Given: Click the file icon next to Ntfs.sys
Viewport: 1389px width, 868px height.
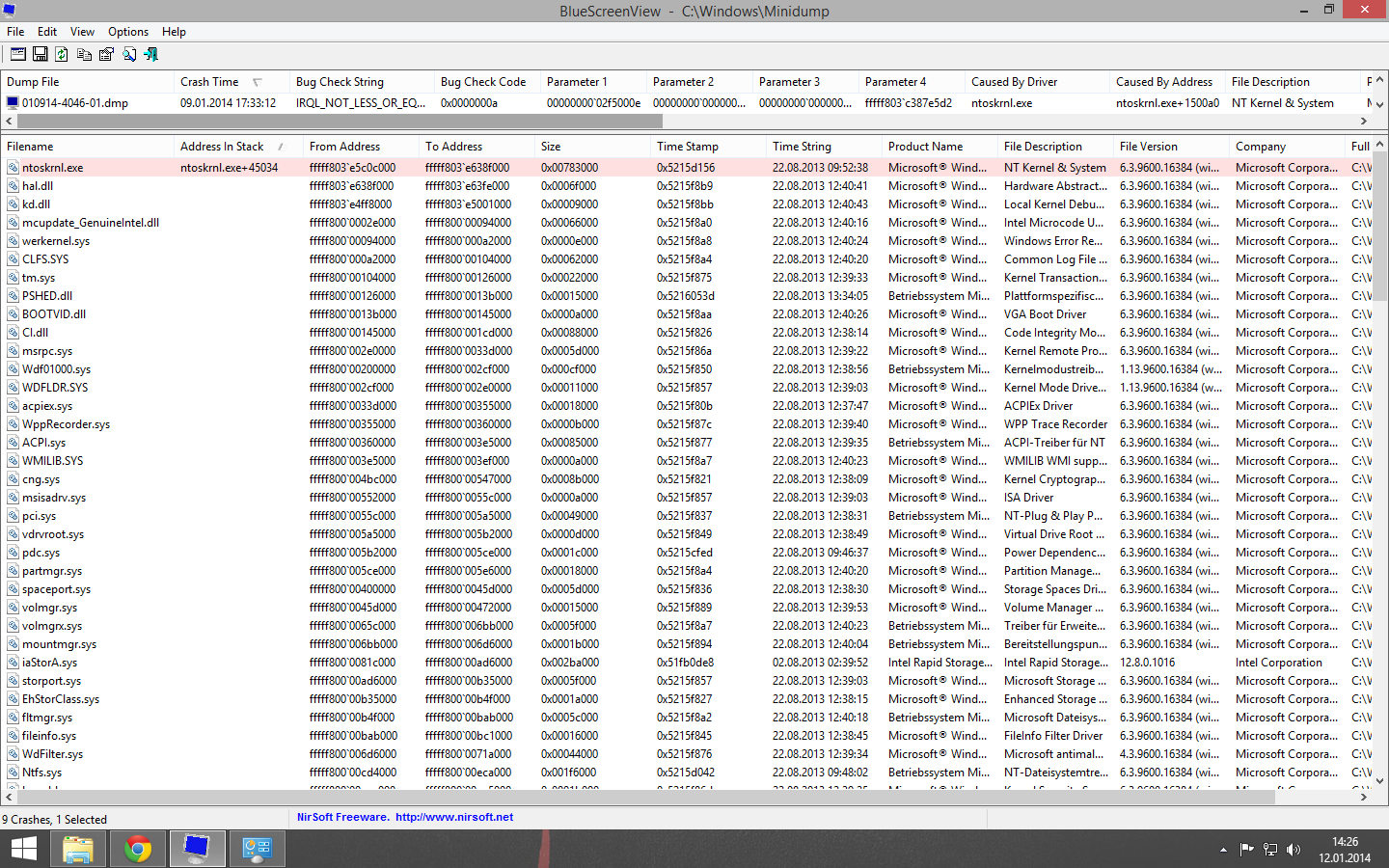Looking at the screenshot, I should [14, 773].
